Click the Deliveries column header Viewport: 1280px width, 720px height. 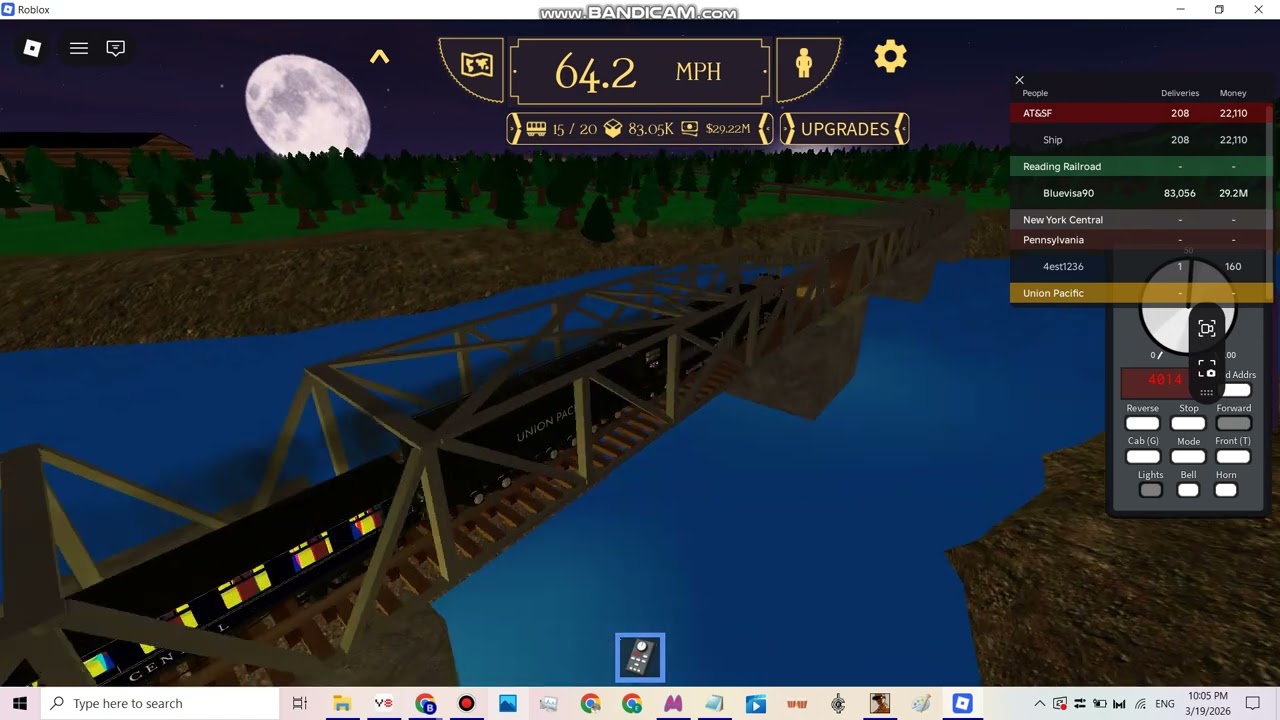1180,93
